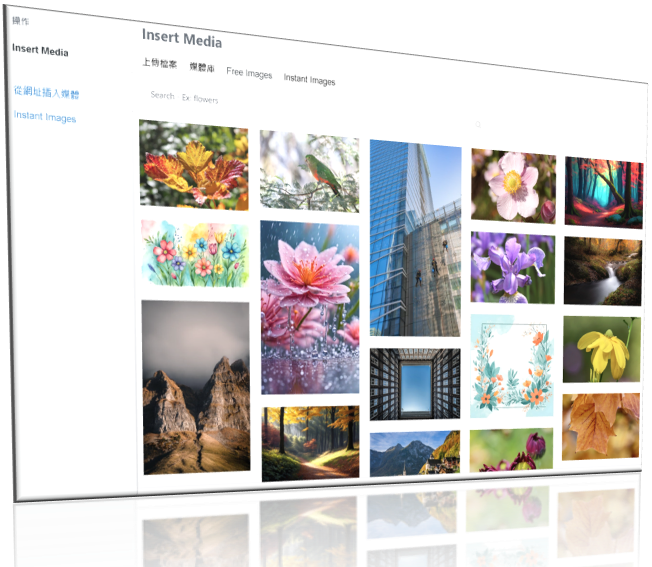Pick the pink anemone flower image
652x567 pixels.
(x=513, y=186)
